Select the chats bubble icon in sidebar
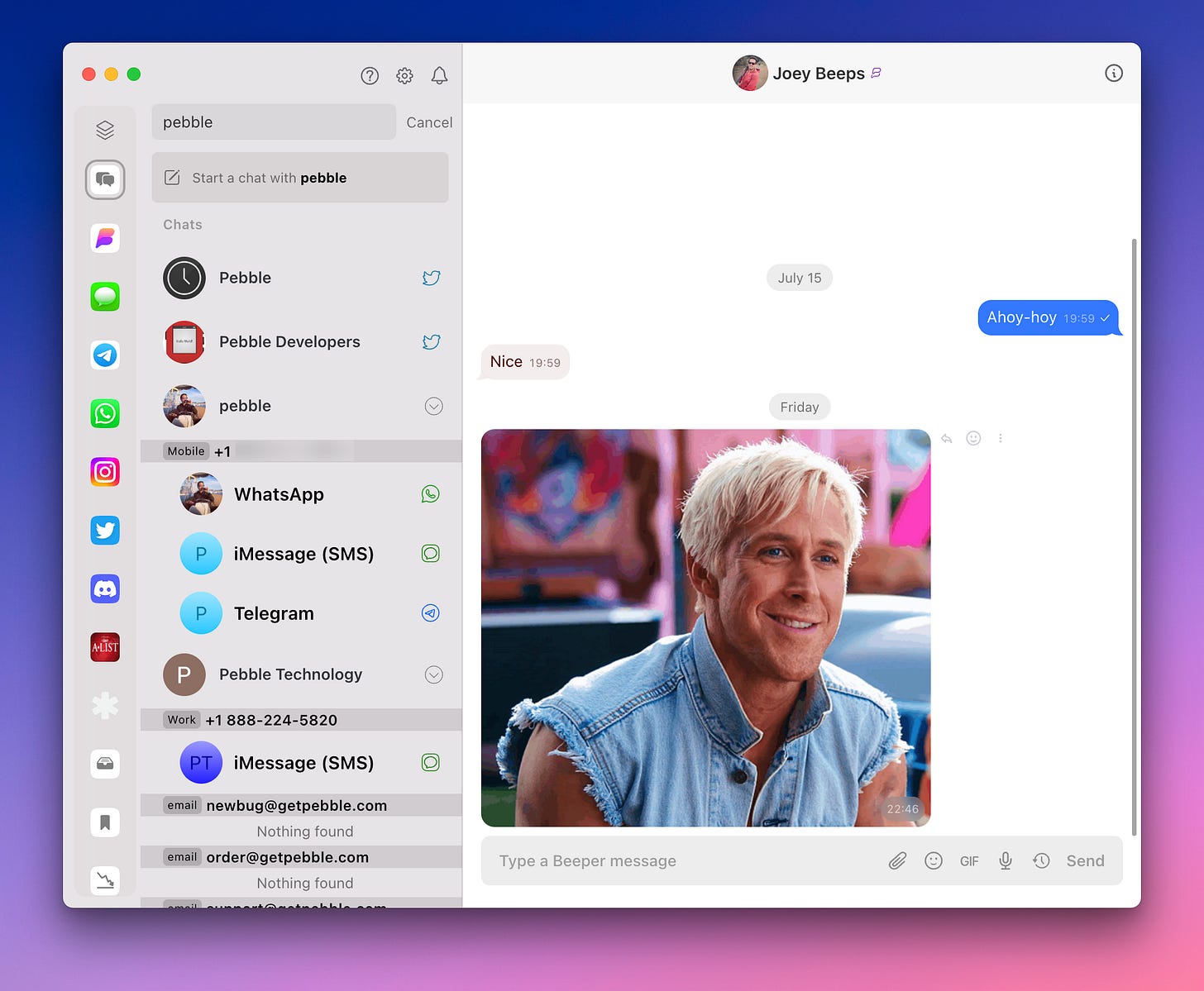 105,179
